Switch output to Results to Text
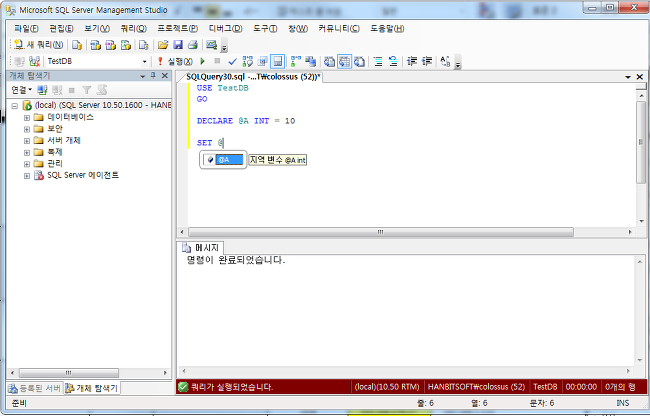650x416 pixels. tap(329, 62)
